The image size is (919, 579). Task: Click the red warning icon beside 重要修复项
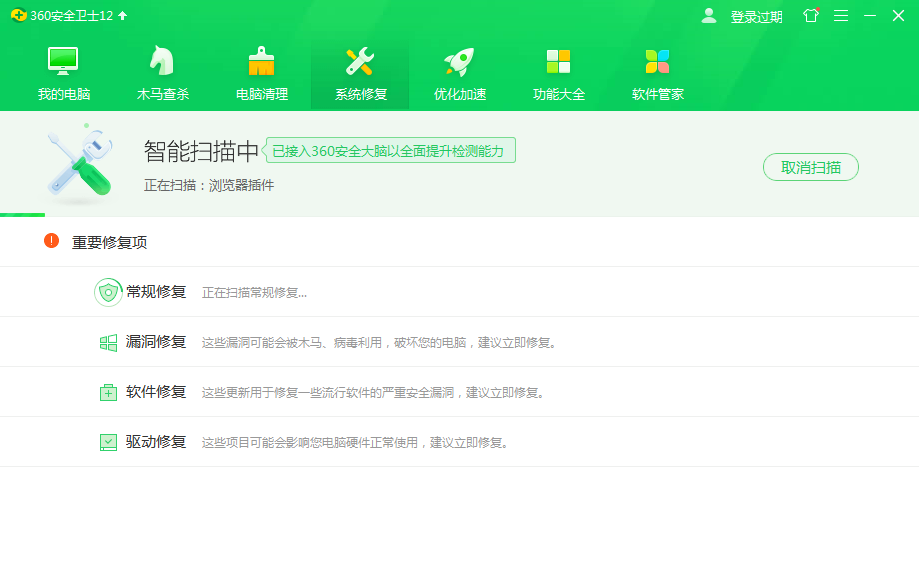pyautogui.click(x=52, y=241)
